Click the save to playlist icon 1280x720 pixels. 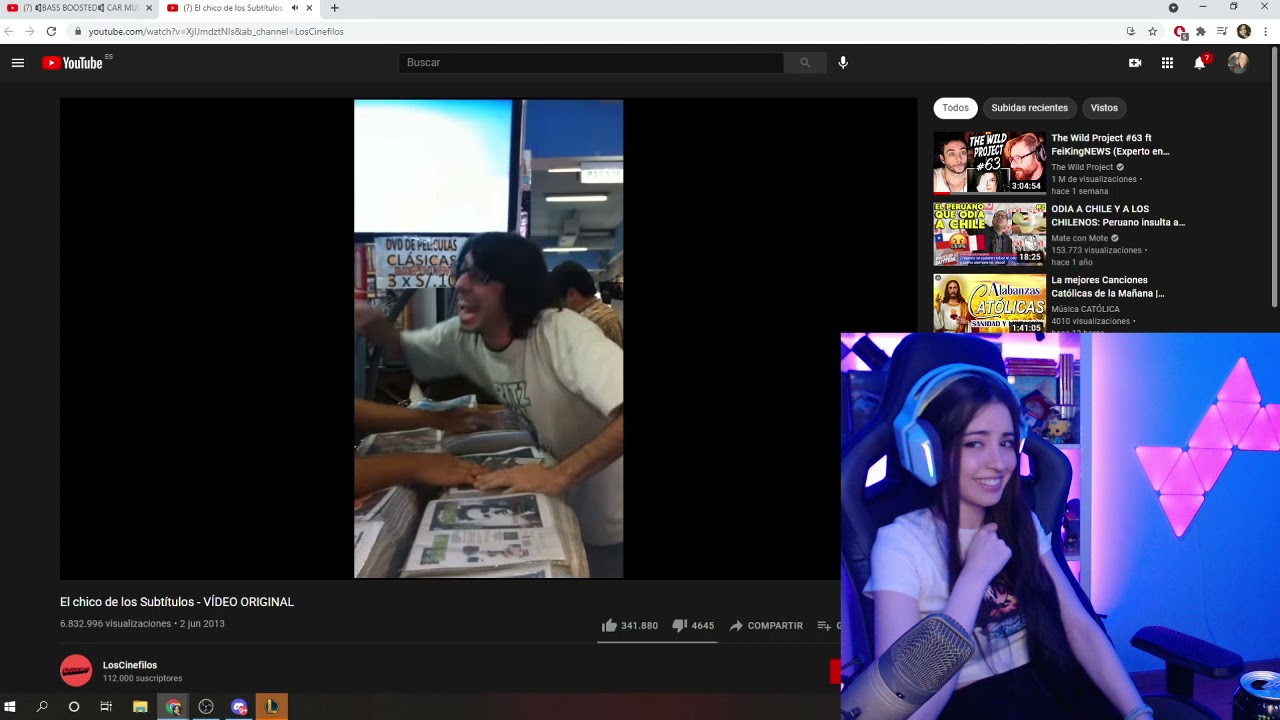tap(824, 626)
